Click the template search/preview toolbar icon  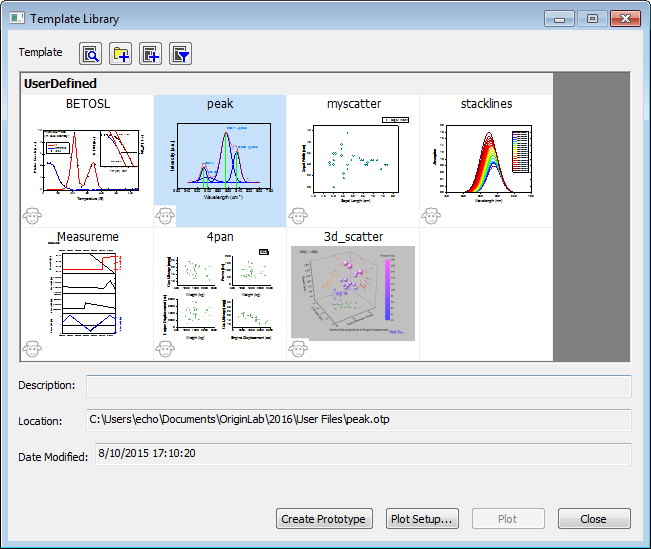[91, 54]
